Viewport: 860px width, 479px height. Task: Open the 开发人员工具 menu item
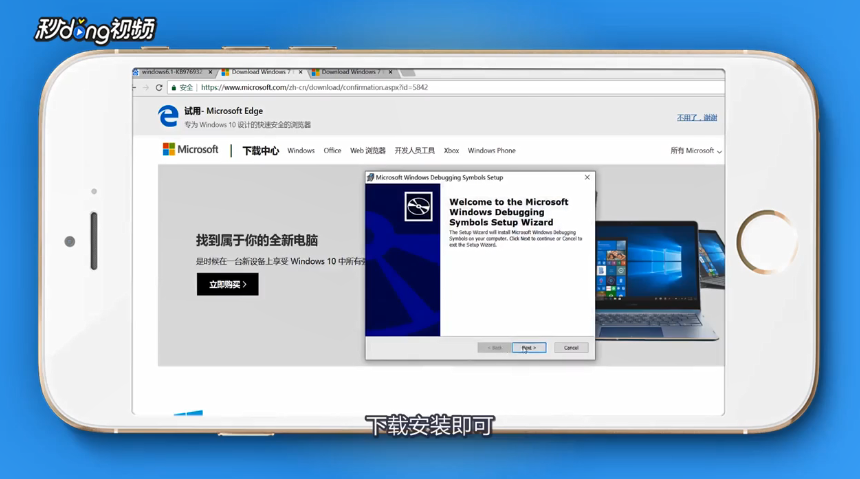415,150
